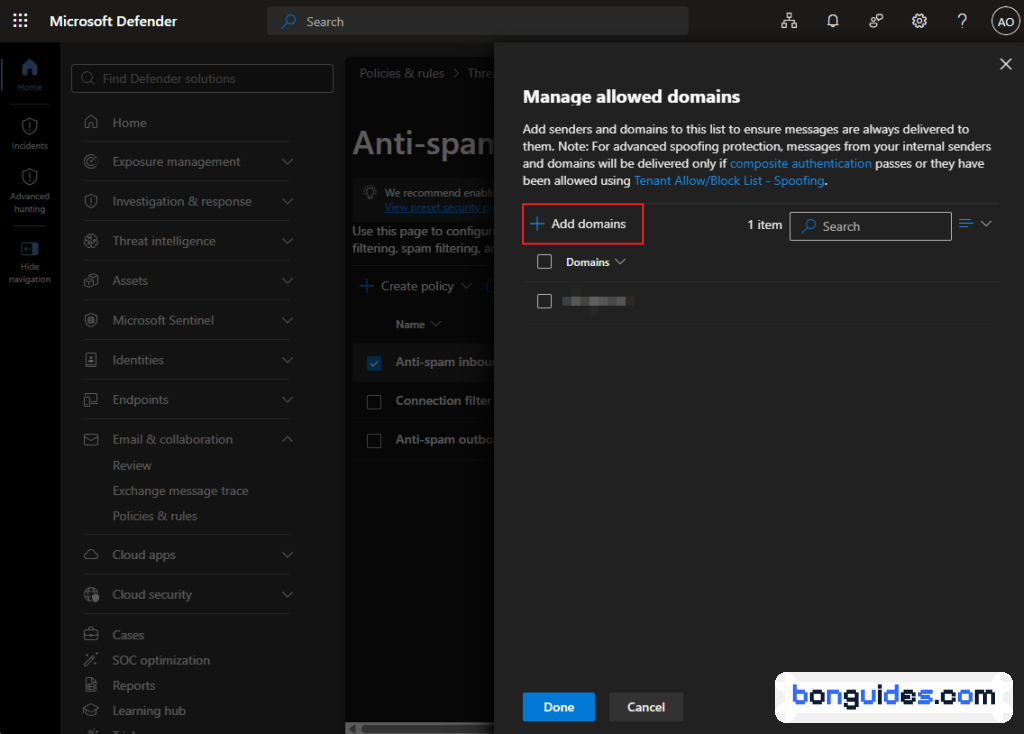This screenshot has height=734, width=1024.
Task: Click Policies & rules breadcrumb
Action: coord(402,73)
